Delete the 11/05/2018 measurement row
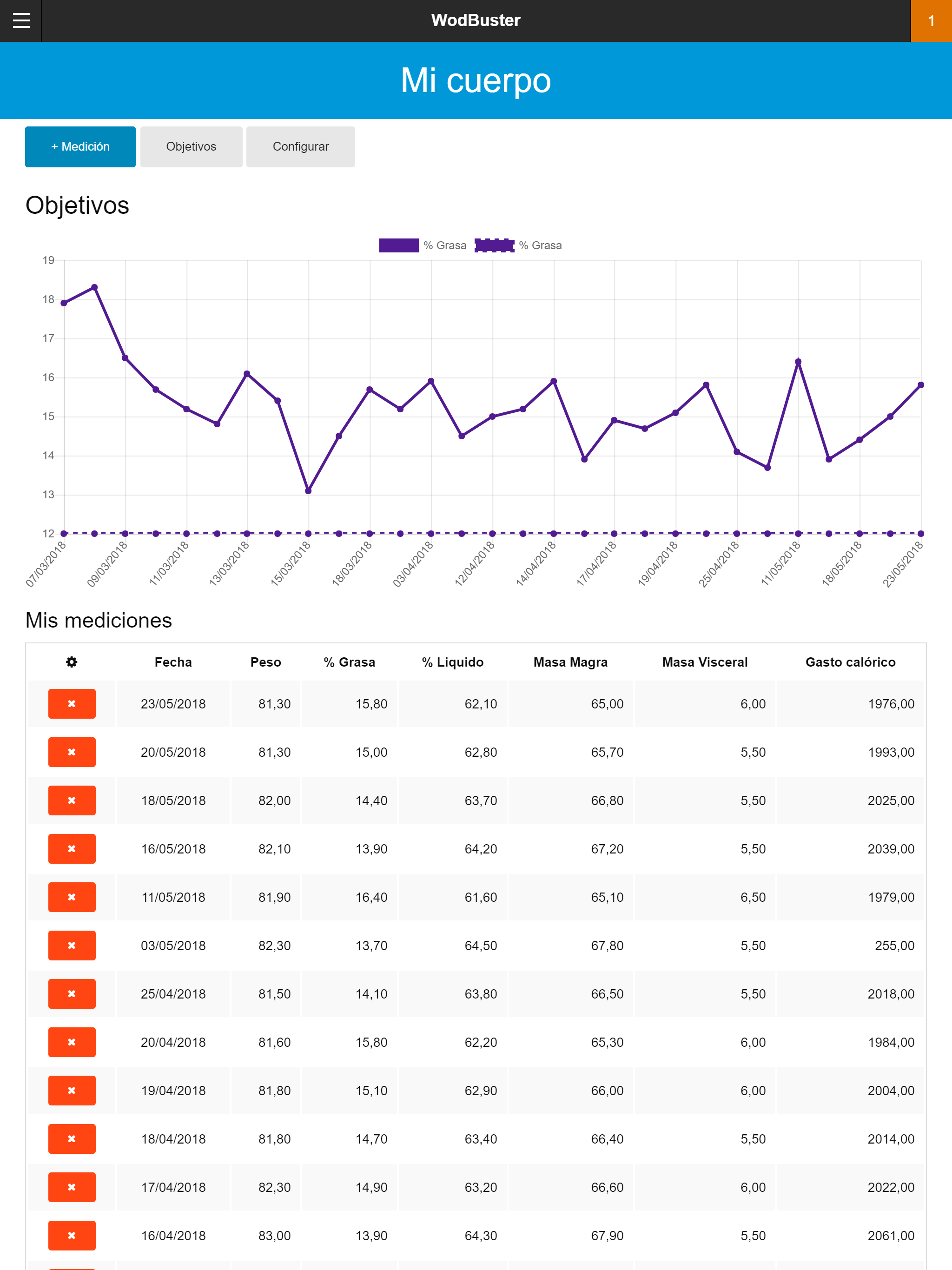 (71, 897)
